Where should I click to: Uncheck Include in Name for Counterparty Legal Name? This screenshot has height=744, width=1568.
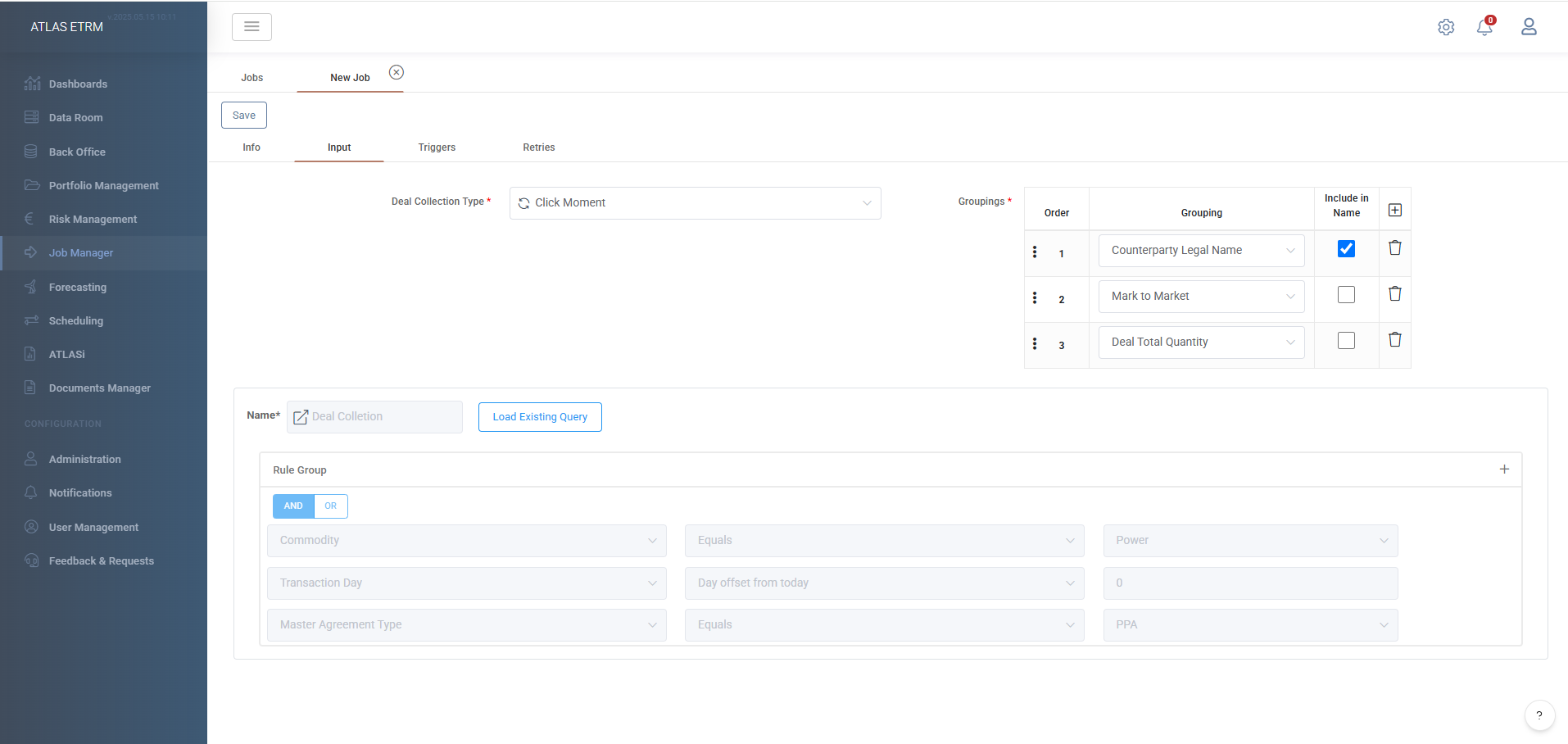[1346, 248]
